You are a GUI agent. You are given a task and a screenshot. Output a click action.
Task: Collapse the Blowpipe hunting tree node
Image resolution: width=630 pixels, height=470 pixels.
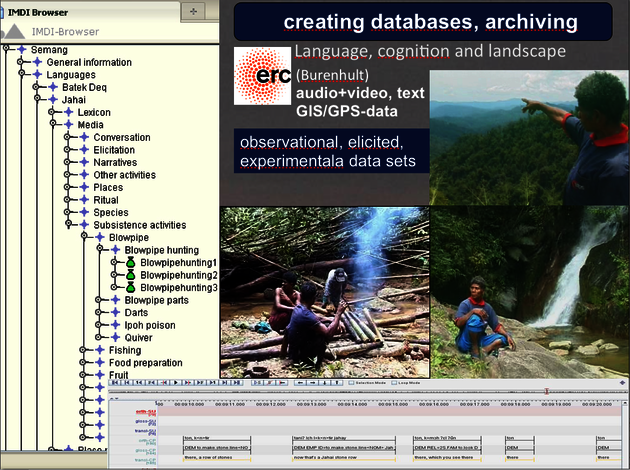coord(100,248)
